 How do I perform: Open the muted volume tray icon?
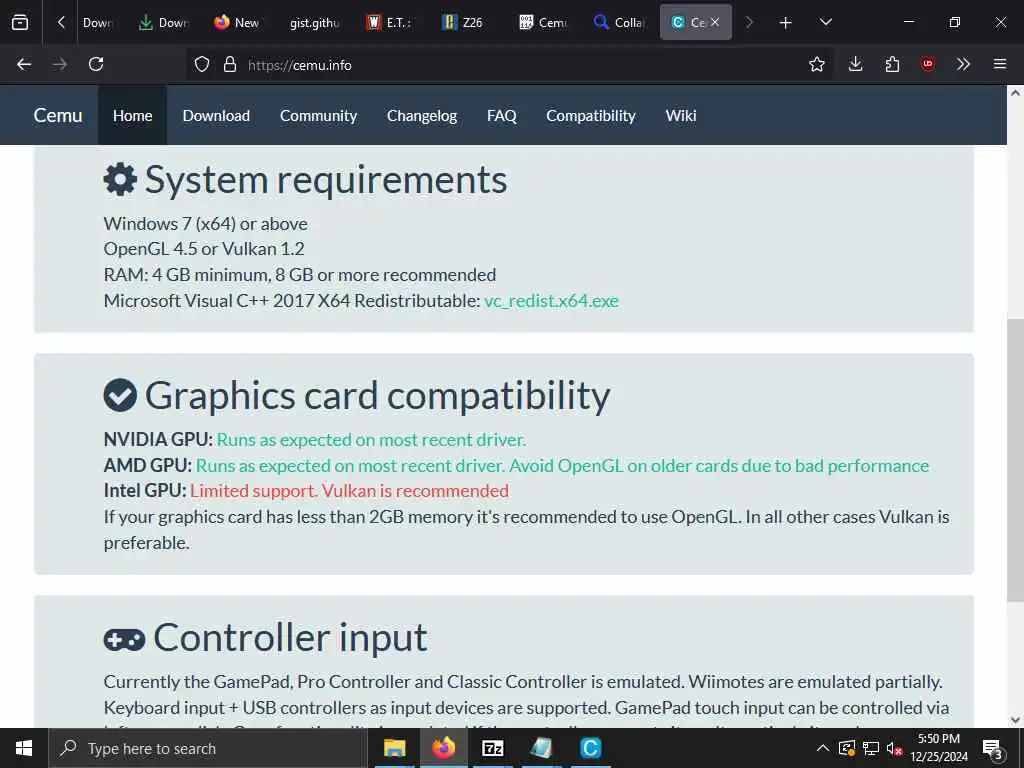[895, 748]
